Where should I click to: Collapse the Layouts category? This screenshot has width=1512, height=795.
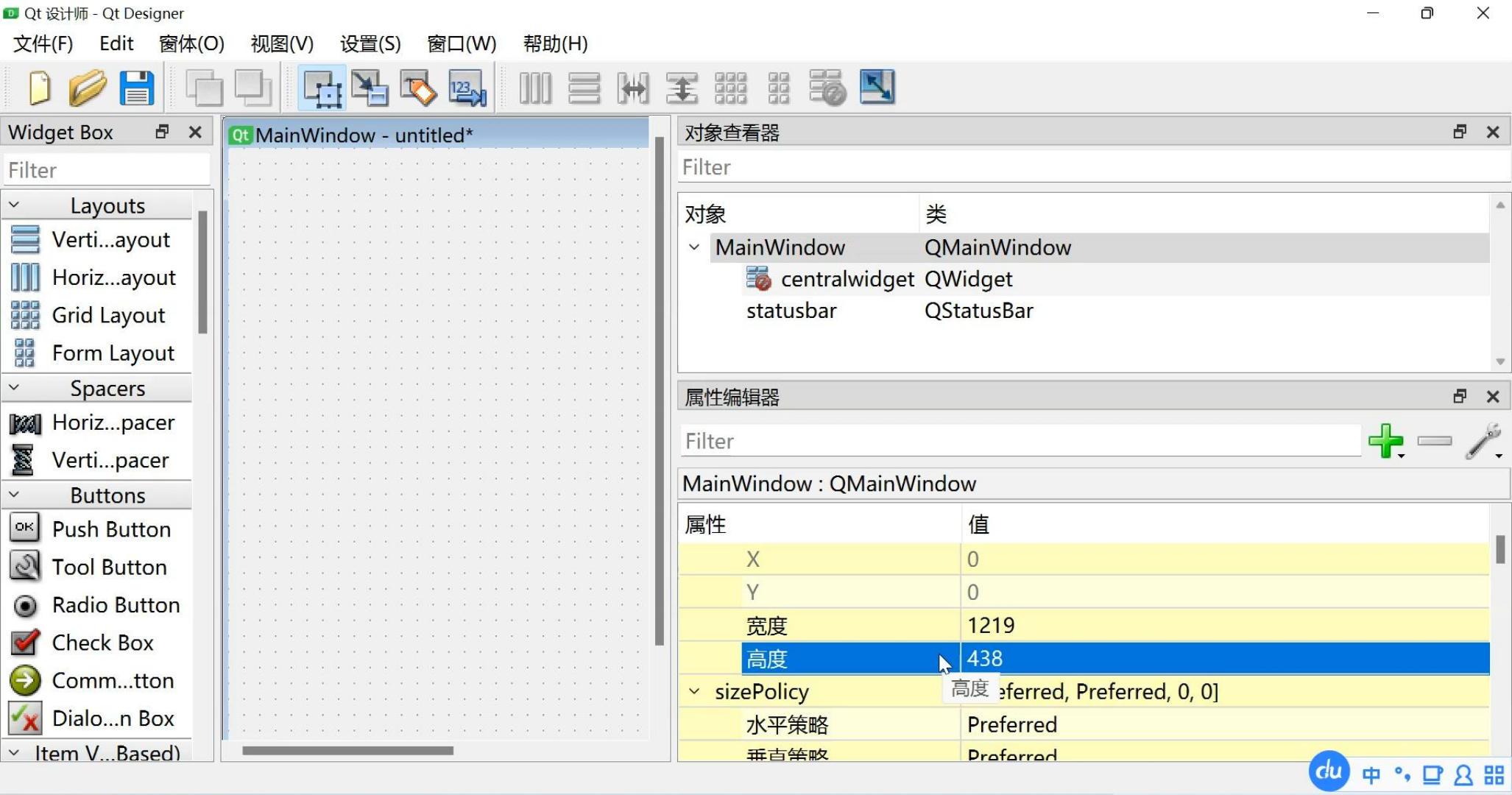tap(14, 205)
